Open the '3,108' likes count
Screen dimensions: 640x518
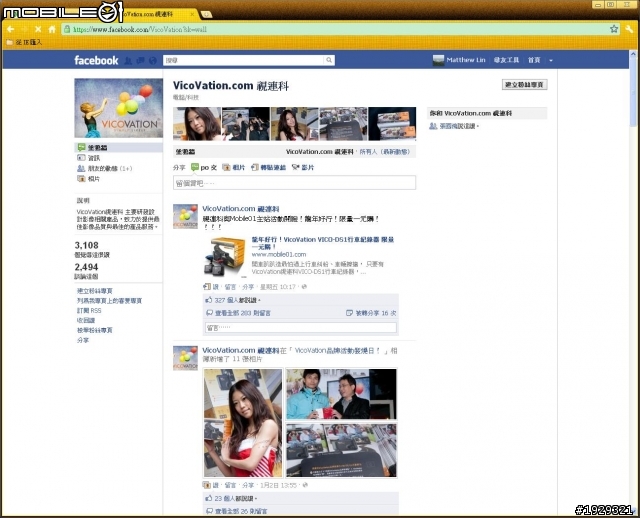[x=87, y=245]
